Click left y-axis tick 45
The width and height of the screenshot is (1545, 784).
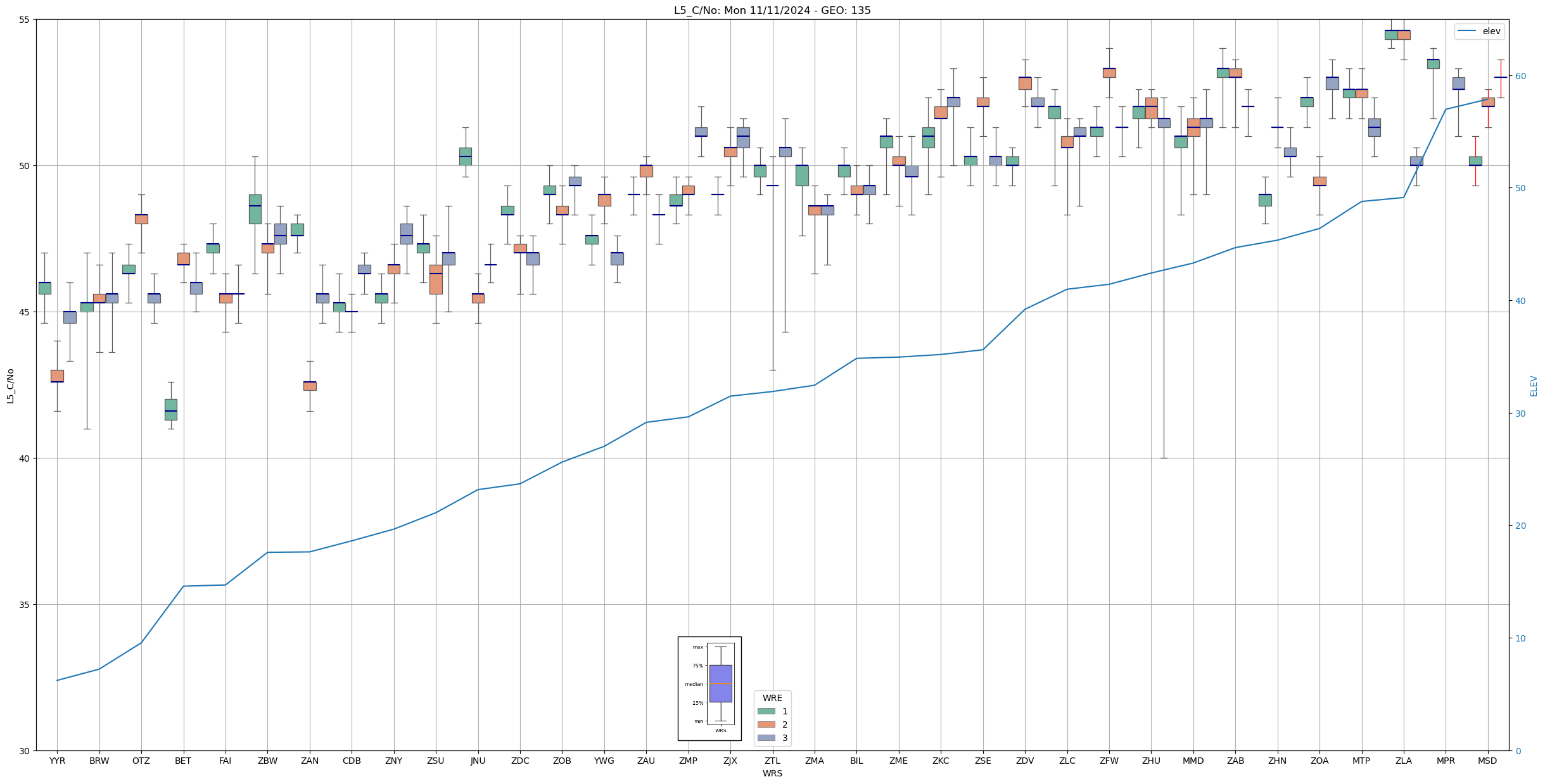click(x=25, y=312)
